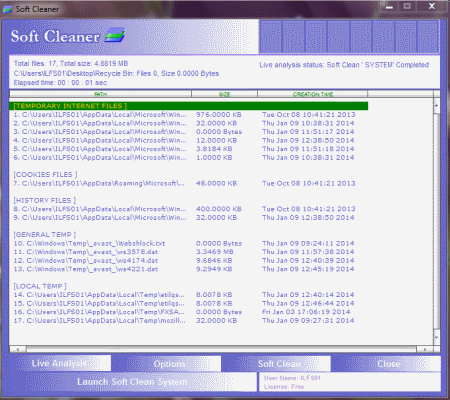The image size is (450, 400).
Task: Click horizontal scrollbar right arrow
Action: (x=425, y=349)
